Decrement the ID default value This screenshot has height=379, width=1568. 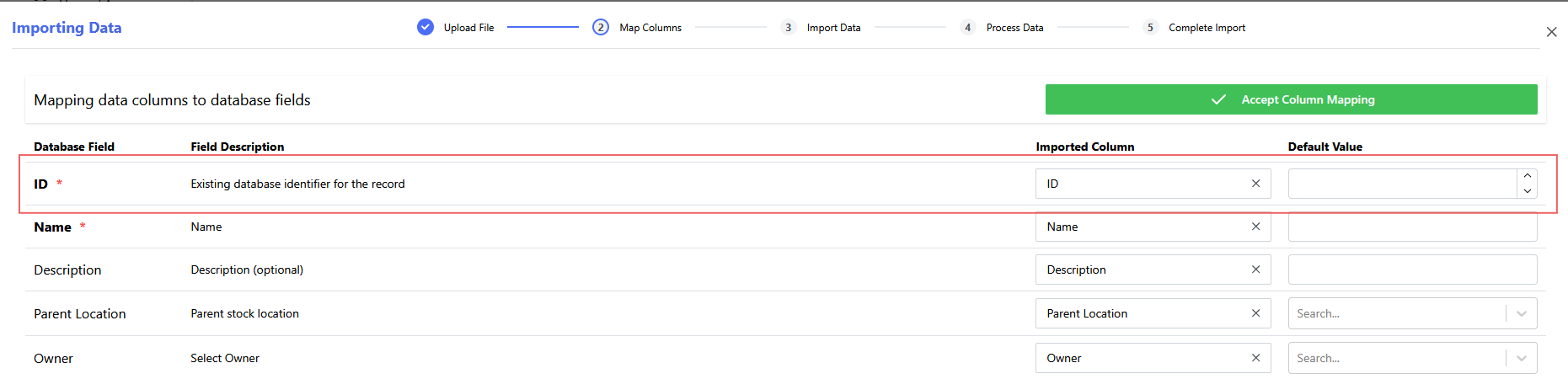coord(1527,191)
